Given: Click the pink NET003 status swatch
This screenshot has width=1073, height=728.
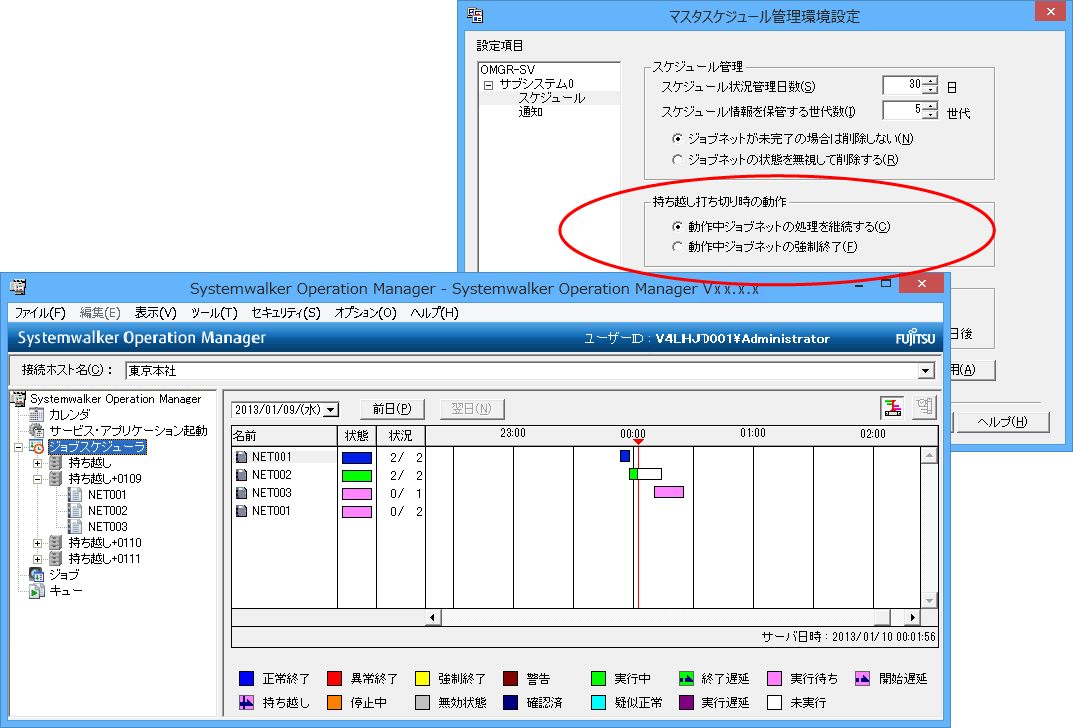Looking at the screenshot, I should (x=357, y=493).
